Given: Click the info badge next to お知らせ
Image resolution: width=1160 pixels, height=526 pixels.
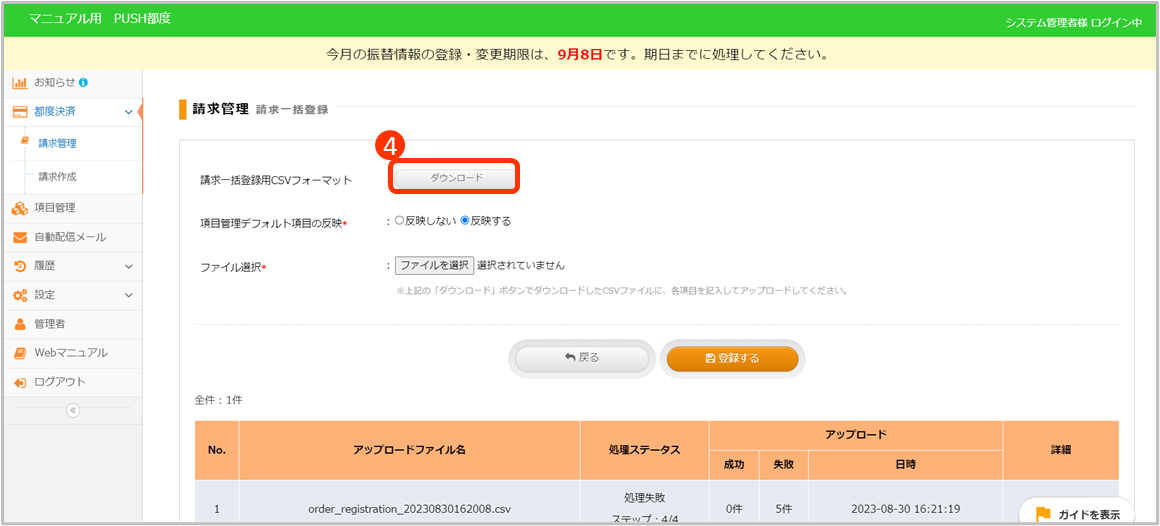Looking at the screenshot, I should tap(83, 82).
